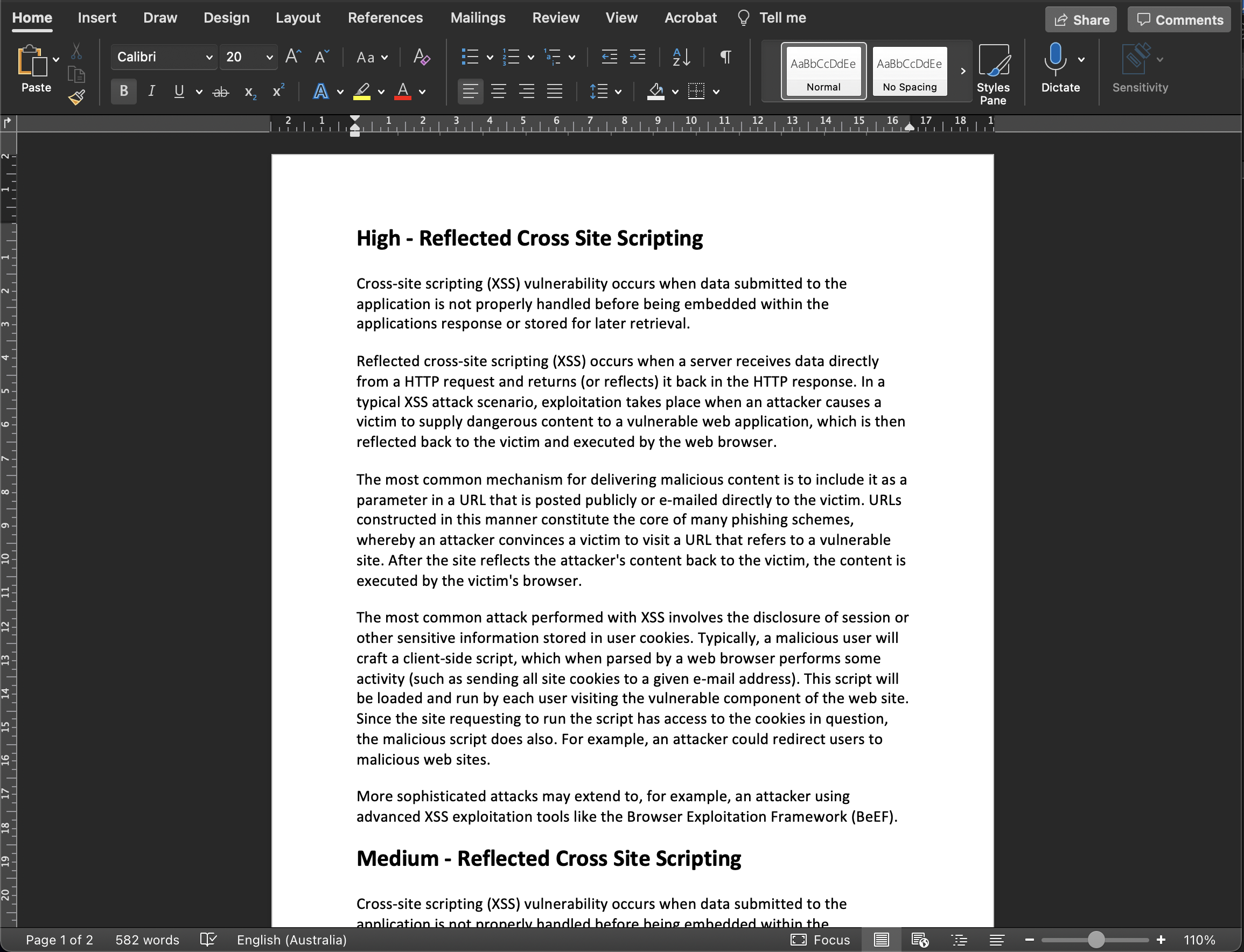Image resolution: width=1244 pixels, height=952 pixels.
Task: Click the Cut scissors icon
Action: click(76, 52)
